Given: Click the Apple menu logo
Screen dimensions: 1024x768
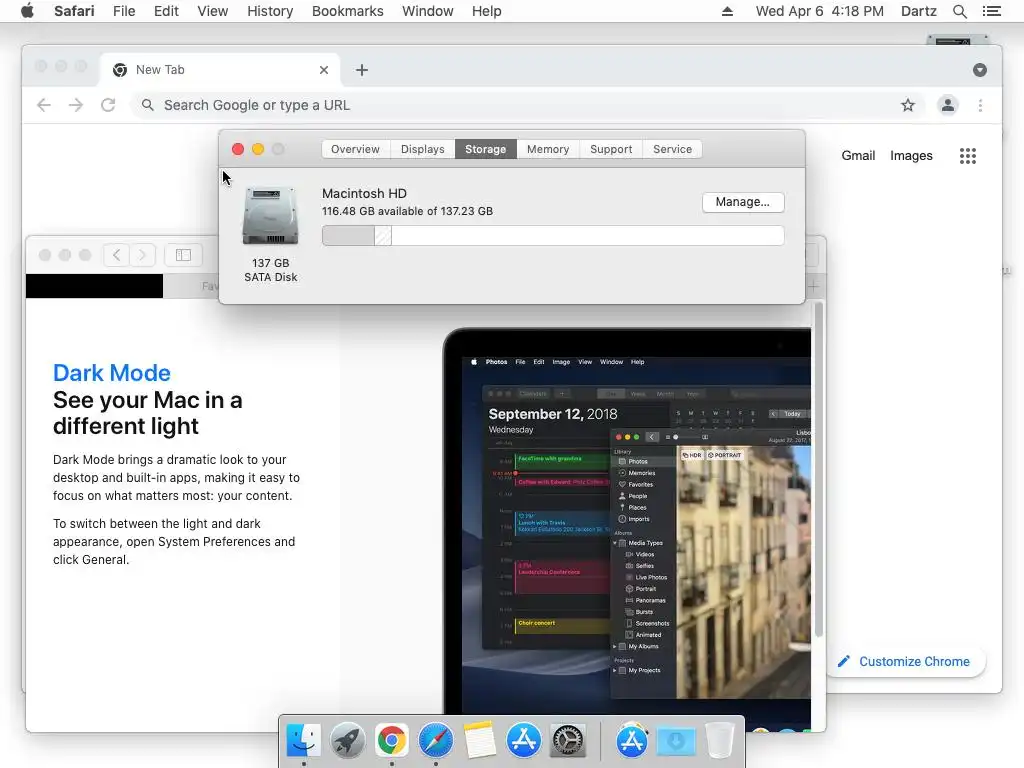Looking at the screenshot, I should (27, 11).
